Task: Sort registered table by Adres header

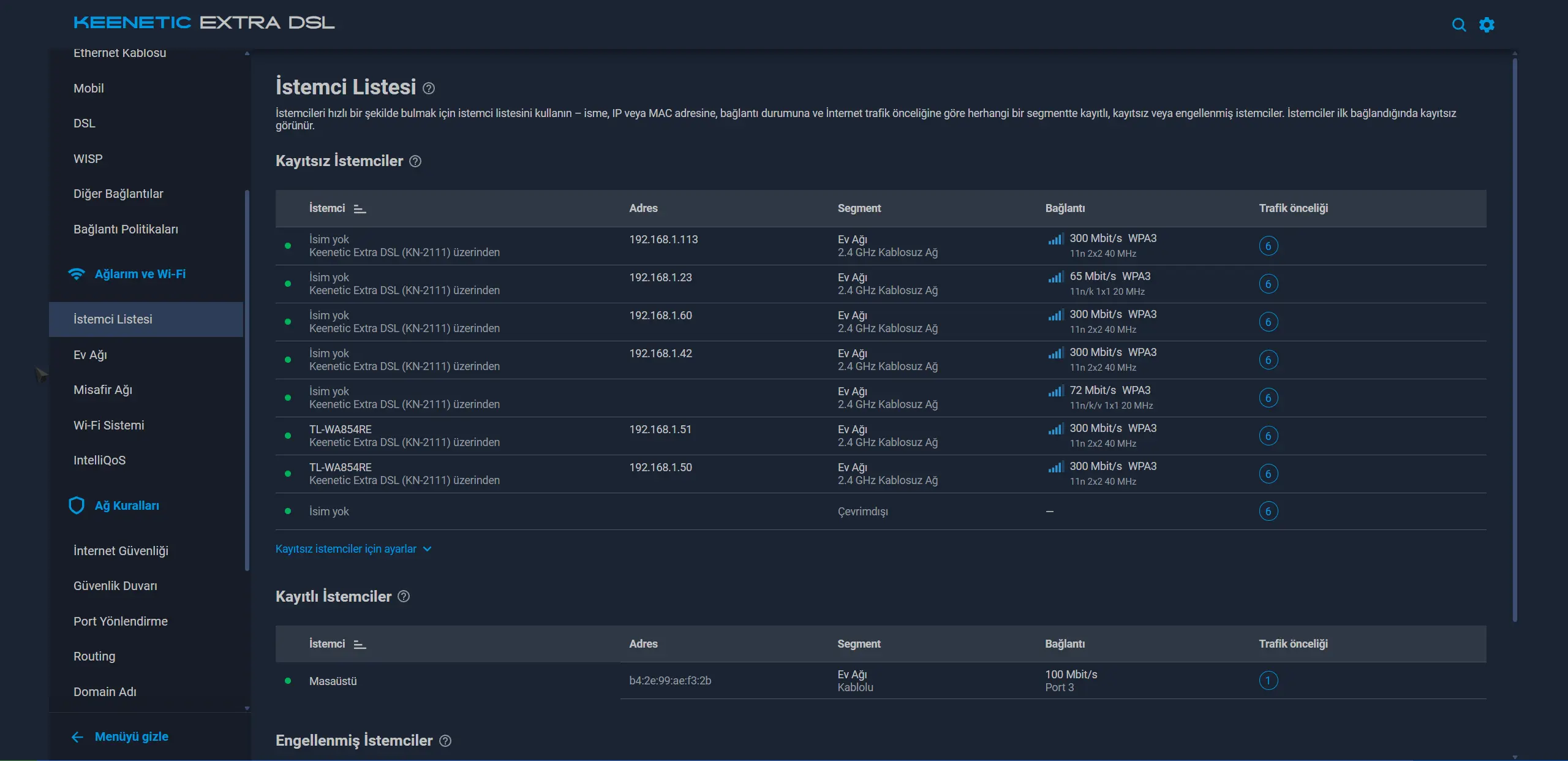Action: tap(643, 644)
